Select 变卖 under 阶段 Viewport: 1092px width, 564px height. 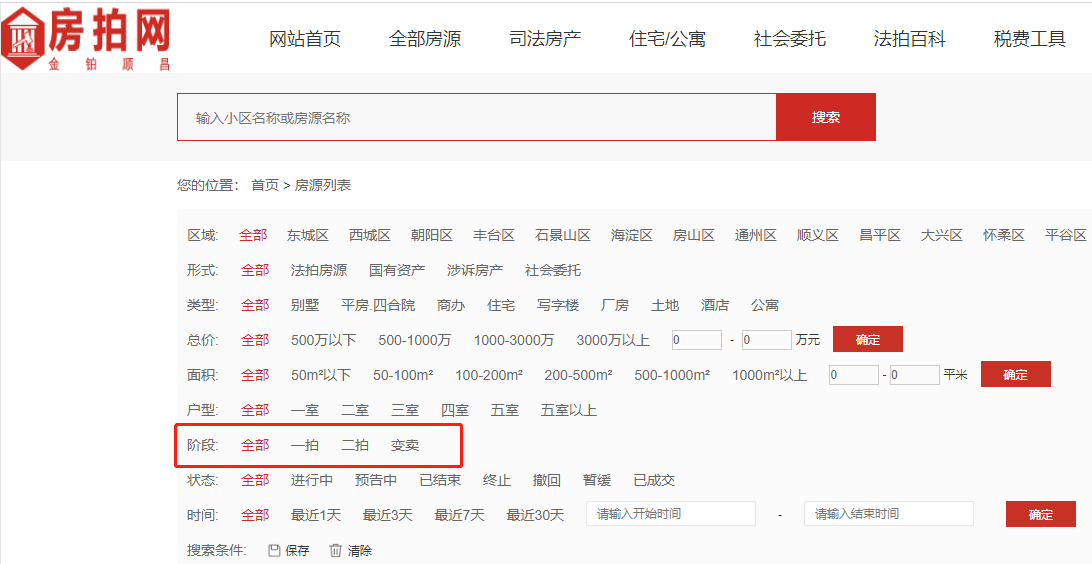click(x=405, y=445)
